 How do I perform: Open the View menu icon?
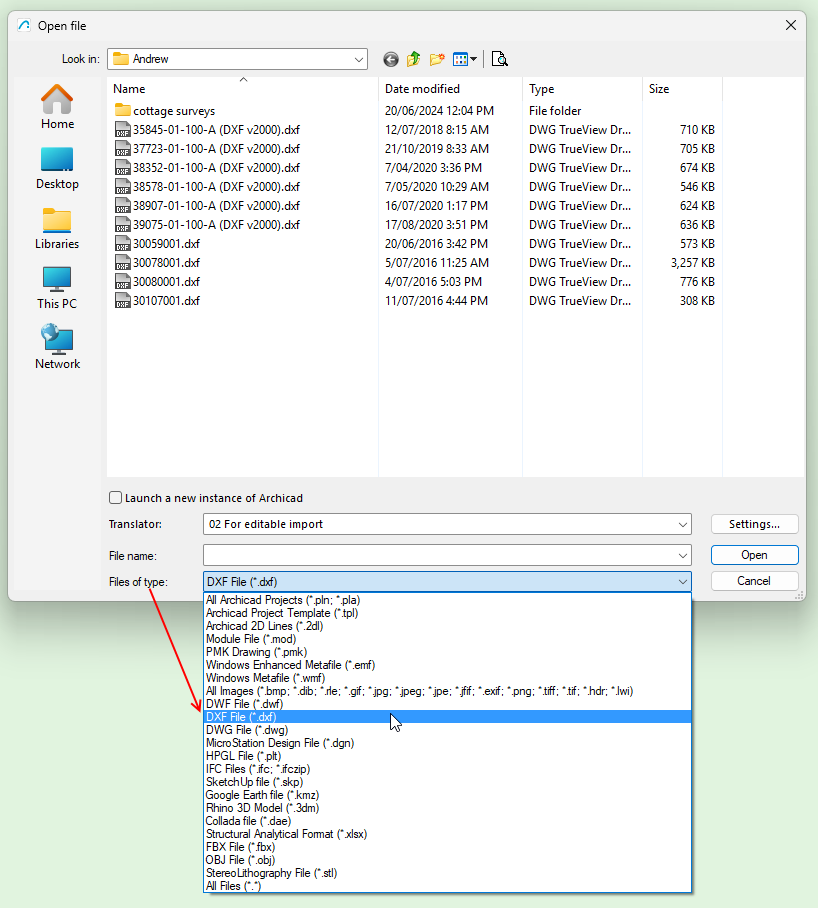click(x=464, y=59)
